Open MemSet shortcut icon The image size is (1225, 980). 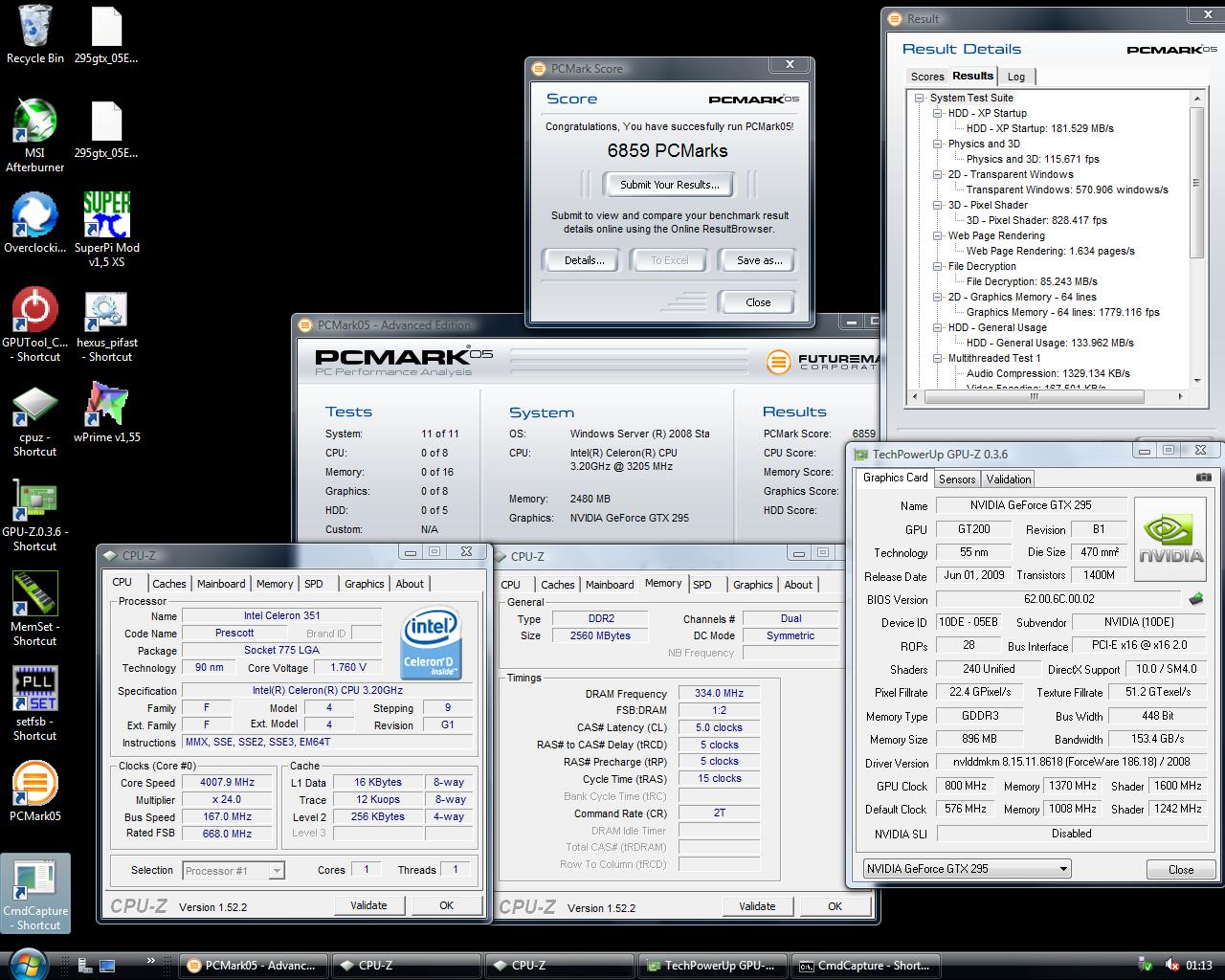(35, 610)
